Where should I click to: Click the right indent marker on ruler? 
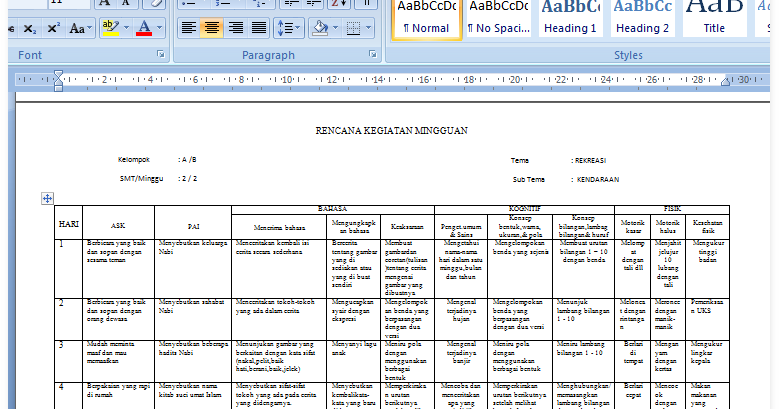click(x=725, y=81)
